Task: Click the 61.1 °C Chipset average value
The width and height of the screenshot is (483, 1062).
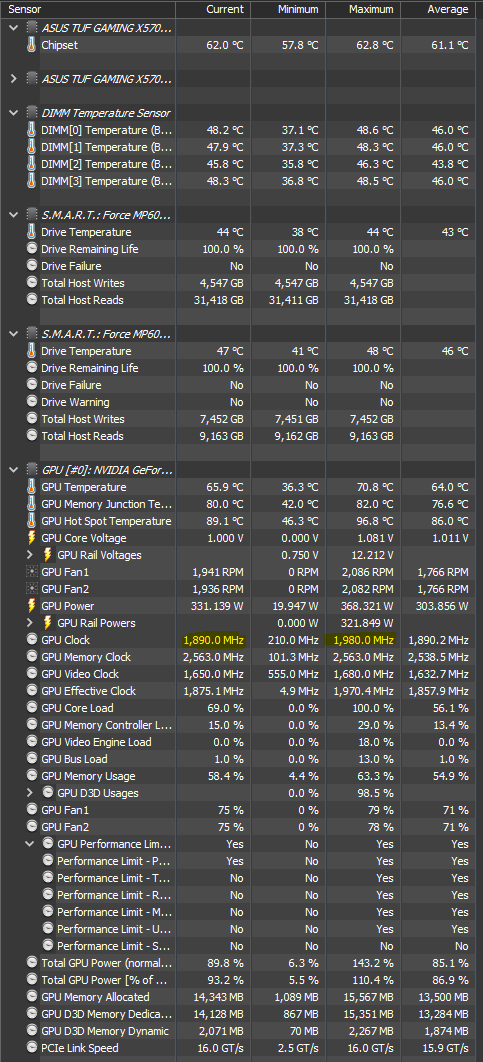Action: click(450, 45)
